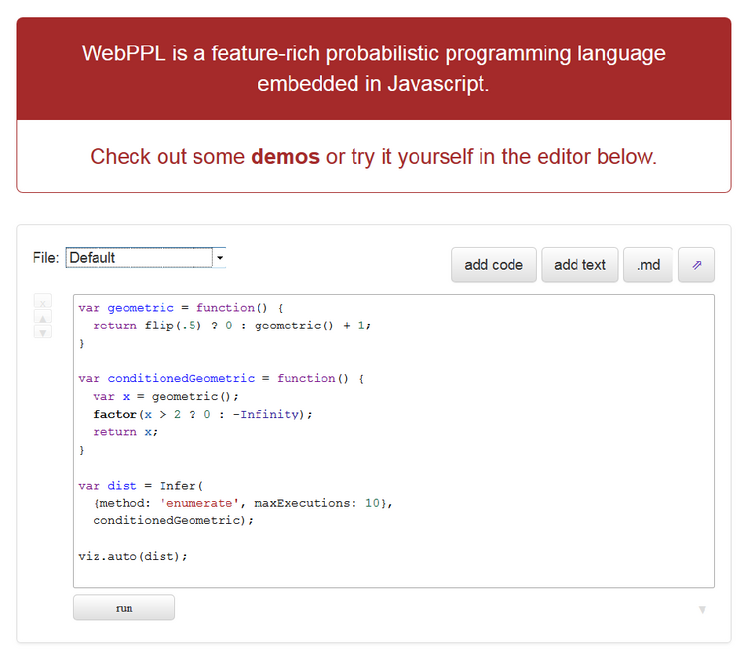Screen dimensions: 744x658
Task: Move code block down with arrow icon
Action: coord(43,332)
